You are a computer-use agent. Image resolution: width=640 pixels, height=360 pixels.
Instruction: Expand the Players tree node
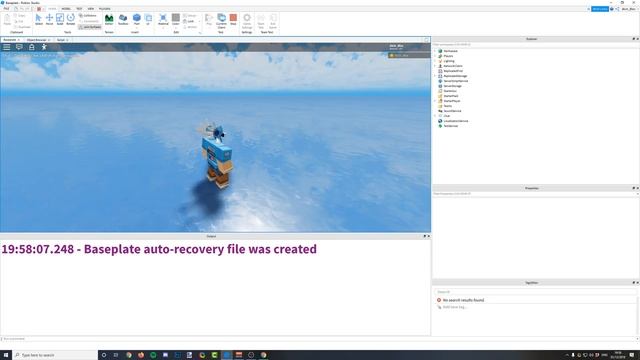[435, 56]
